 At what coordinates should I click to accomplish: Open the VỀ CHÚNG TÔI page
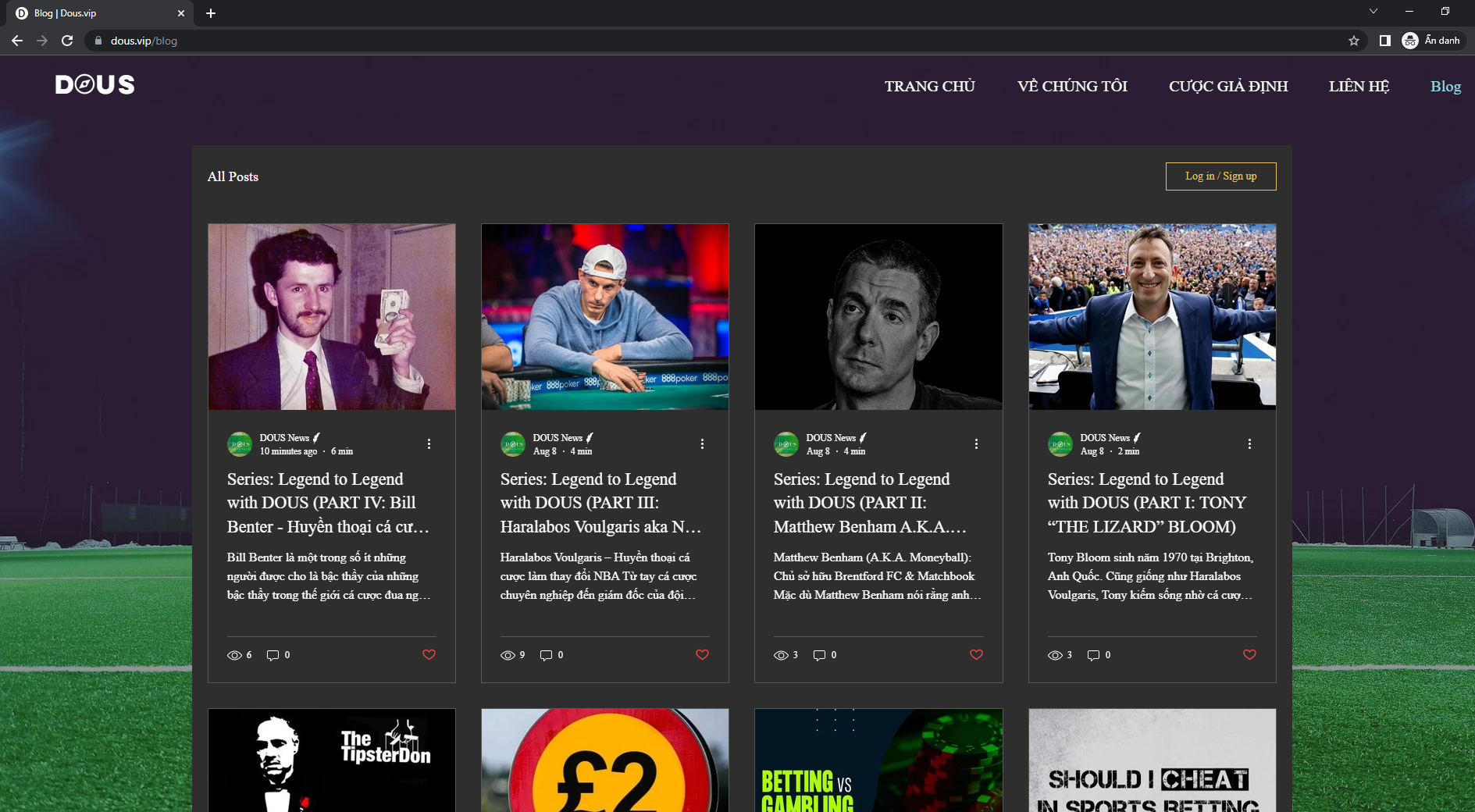click(1072, 86)
